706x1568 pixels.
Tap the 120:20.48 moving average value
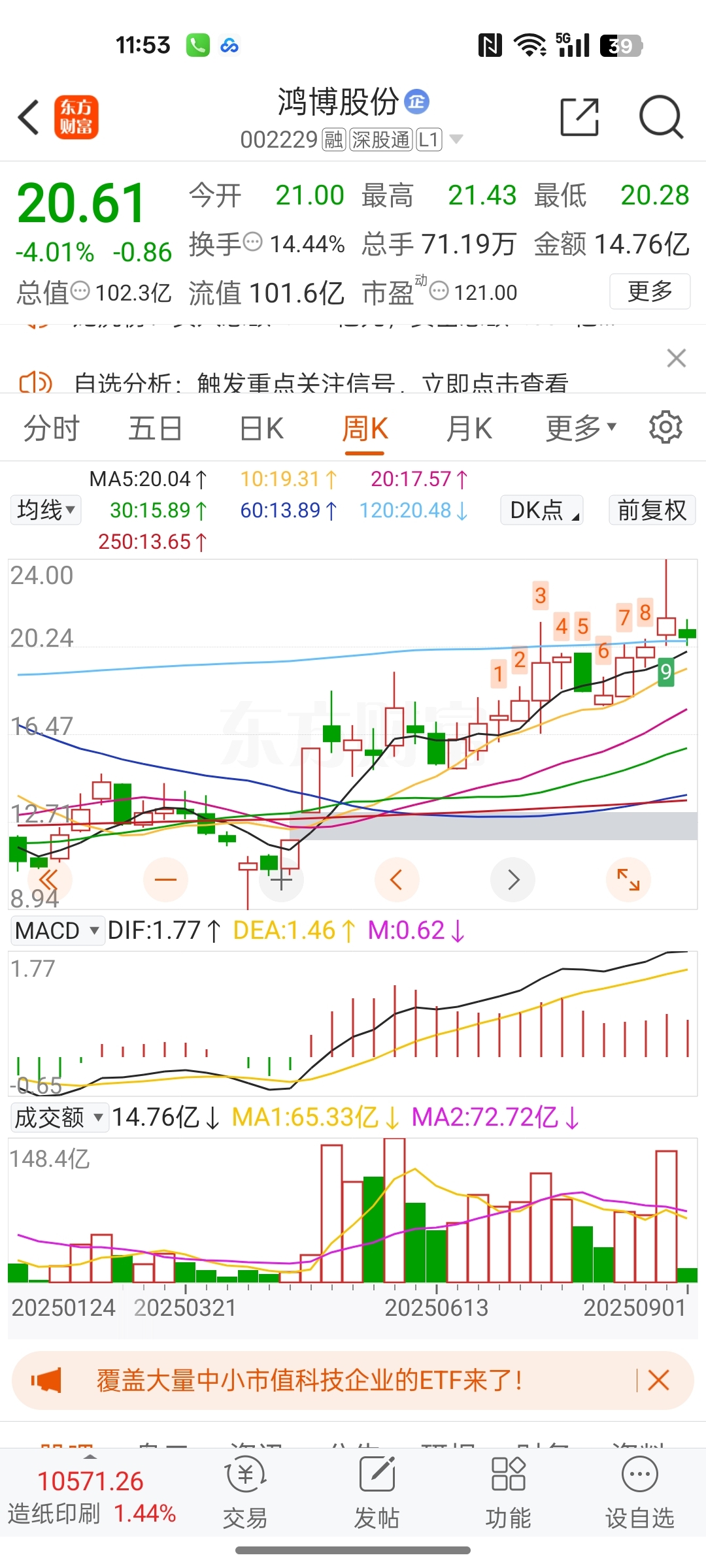[414, 510]
